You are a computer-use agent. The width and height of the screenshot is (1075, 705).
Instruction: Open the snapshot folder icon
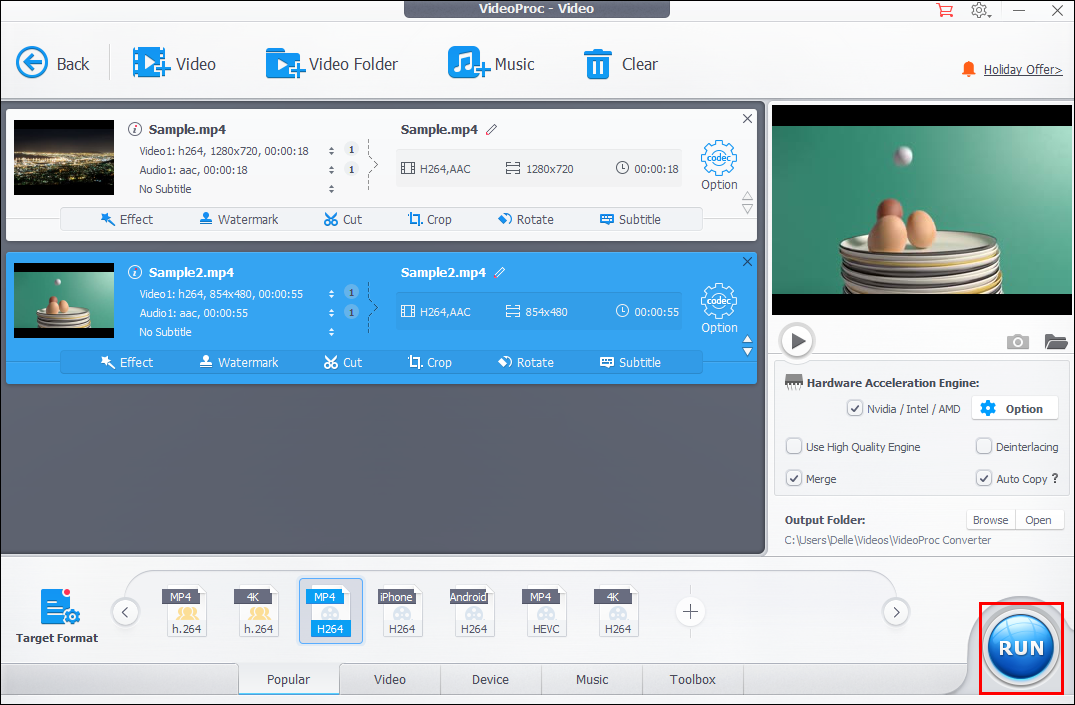1056,341
